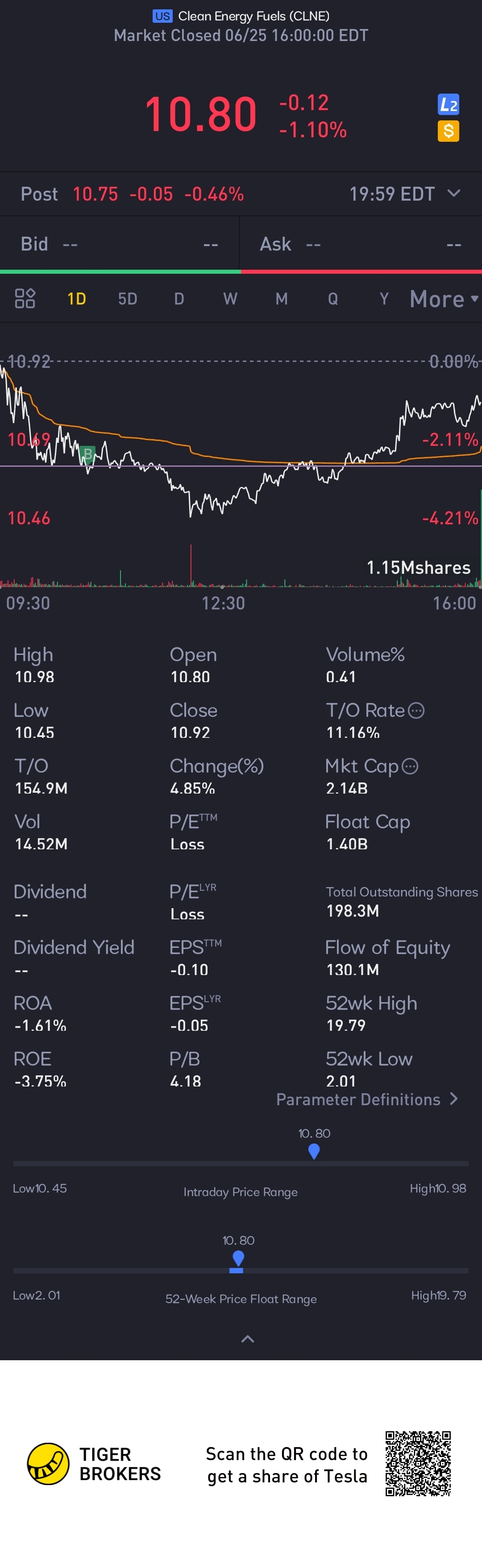Open the chart layout grid icon
Image resolution: width=482 pixels, height=1568 pixels.
pos(25,298)
